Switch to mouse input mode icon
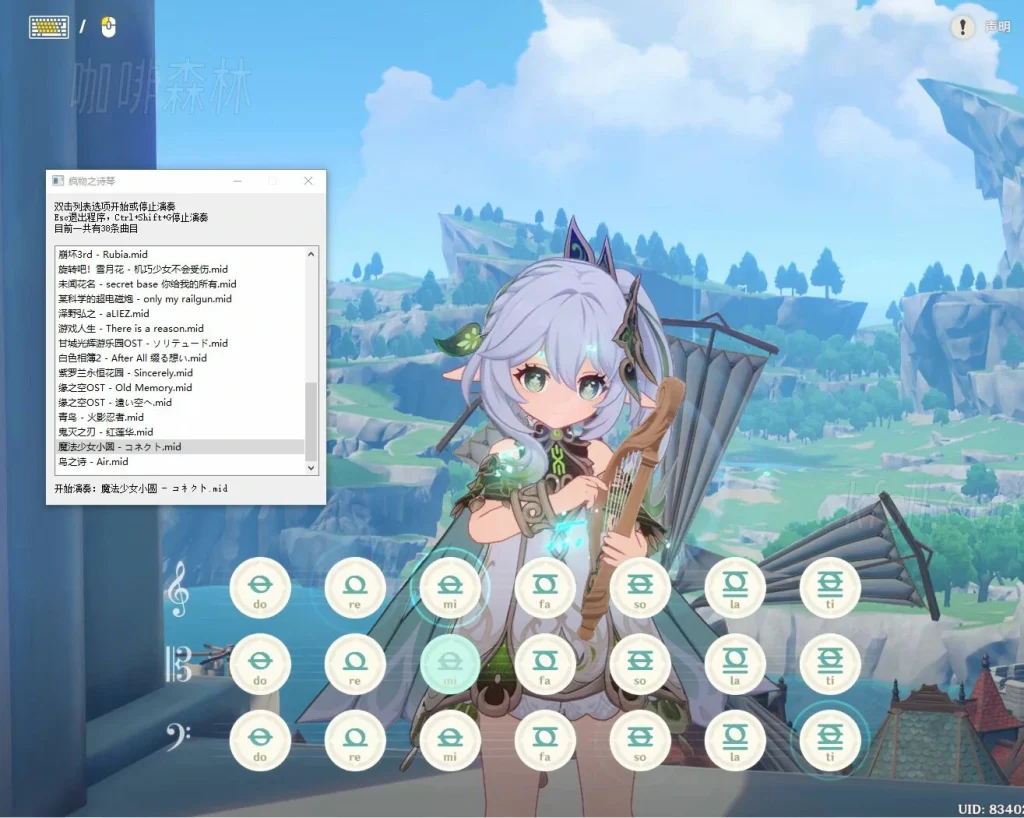The width and height of the screenshot is (1024, 818). 109,27
